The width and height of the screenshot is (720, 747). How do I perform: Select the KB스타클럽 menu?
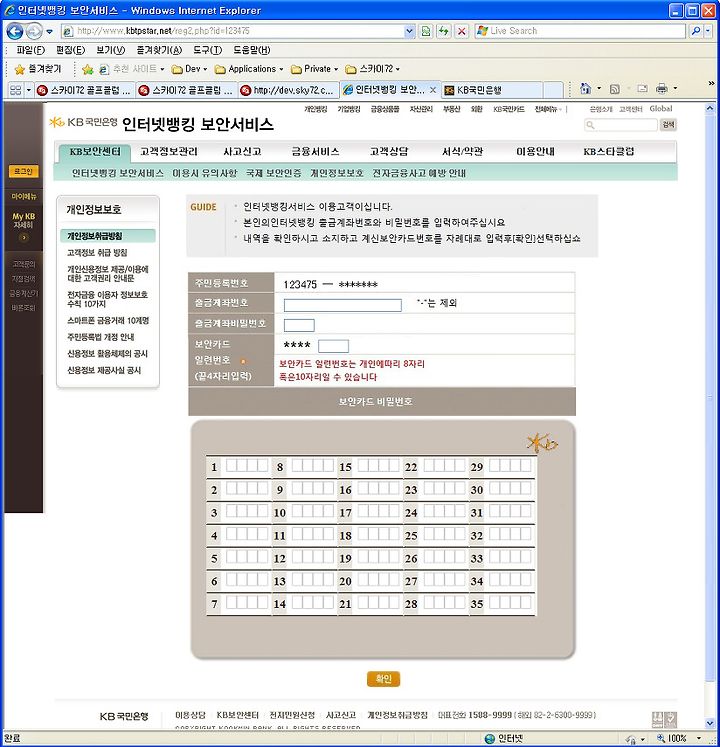click(609, 152)
